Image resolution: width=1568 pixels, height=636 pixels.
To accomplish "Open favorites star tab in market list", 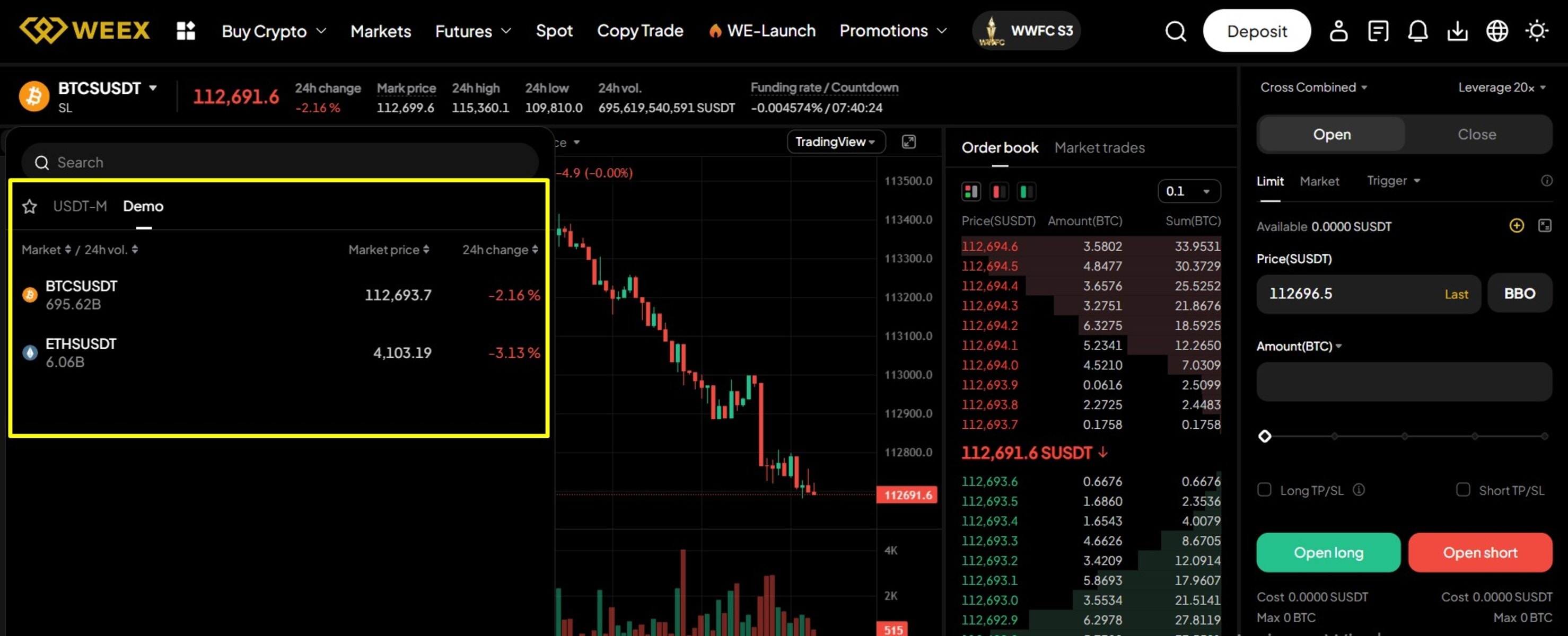I will [x=29, y=207].
